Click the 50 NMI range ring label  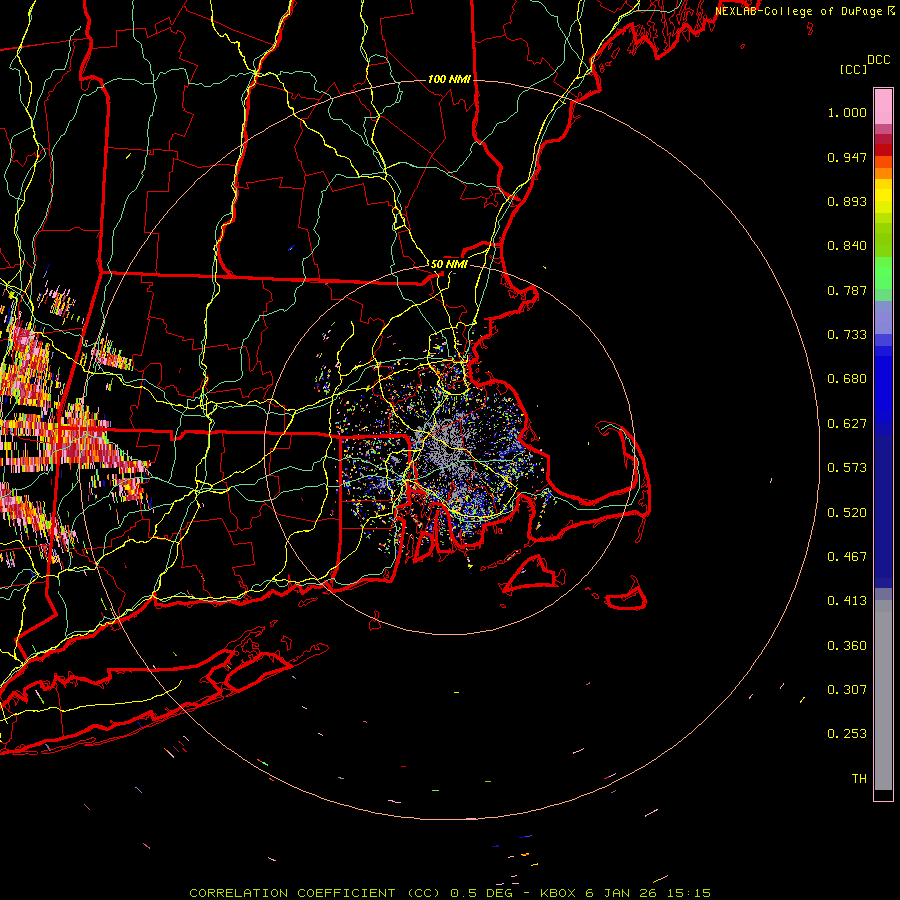tap(449, 265)
